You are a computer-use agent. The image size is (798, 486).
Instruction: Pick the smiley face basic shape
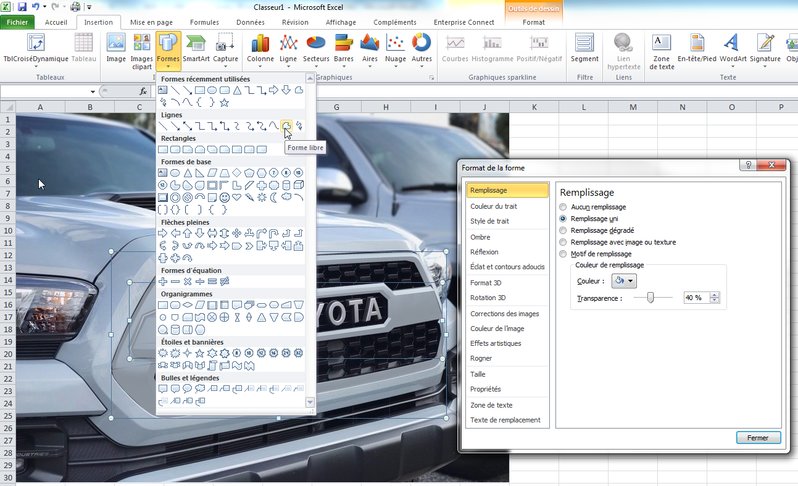(224, 197)
